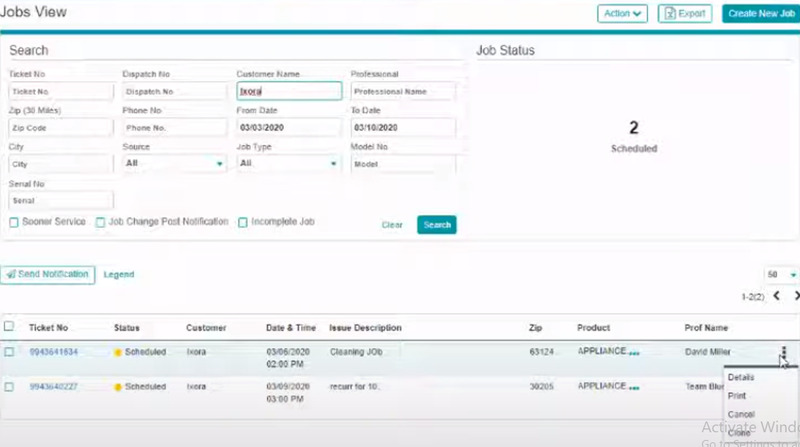Open the Source dropdown
Screen dimensions: 800x447
174,163
